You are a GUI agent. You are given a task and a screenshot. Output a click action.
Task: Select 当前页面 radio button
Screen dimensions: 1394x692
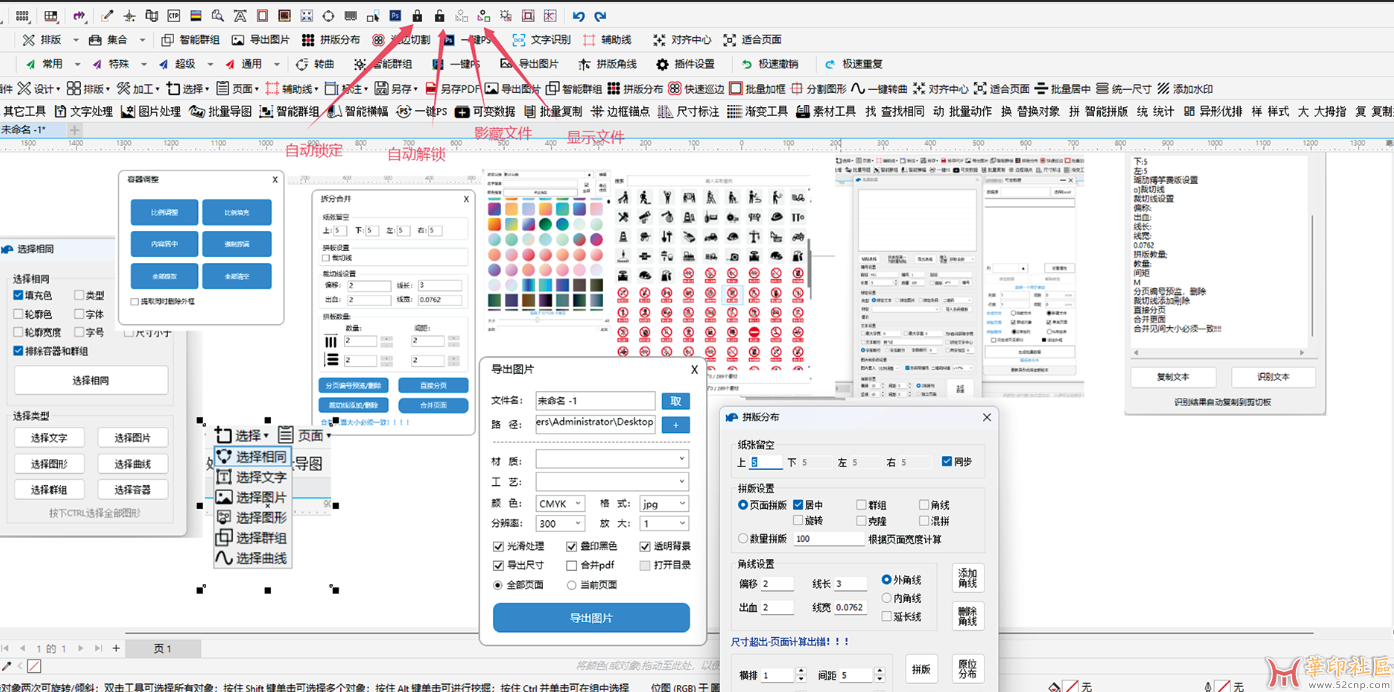pos(572,584)
